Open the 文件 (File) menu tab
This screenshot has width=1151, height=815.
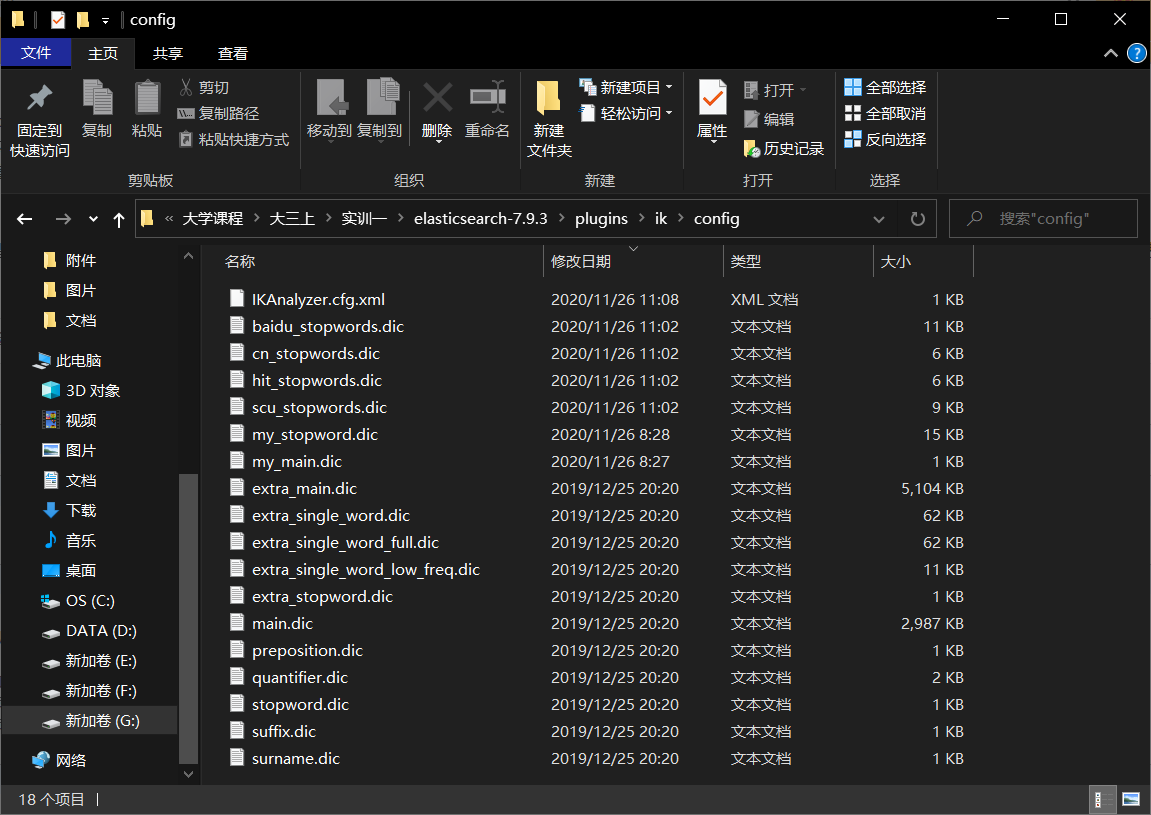pyautogui.click(x=36, y=53)
